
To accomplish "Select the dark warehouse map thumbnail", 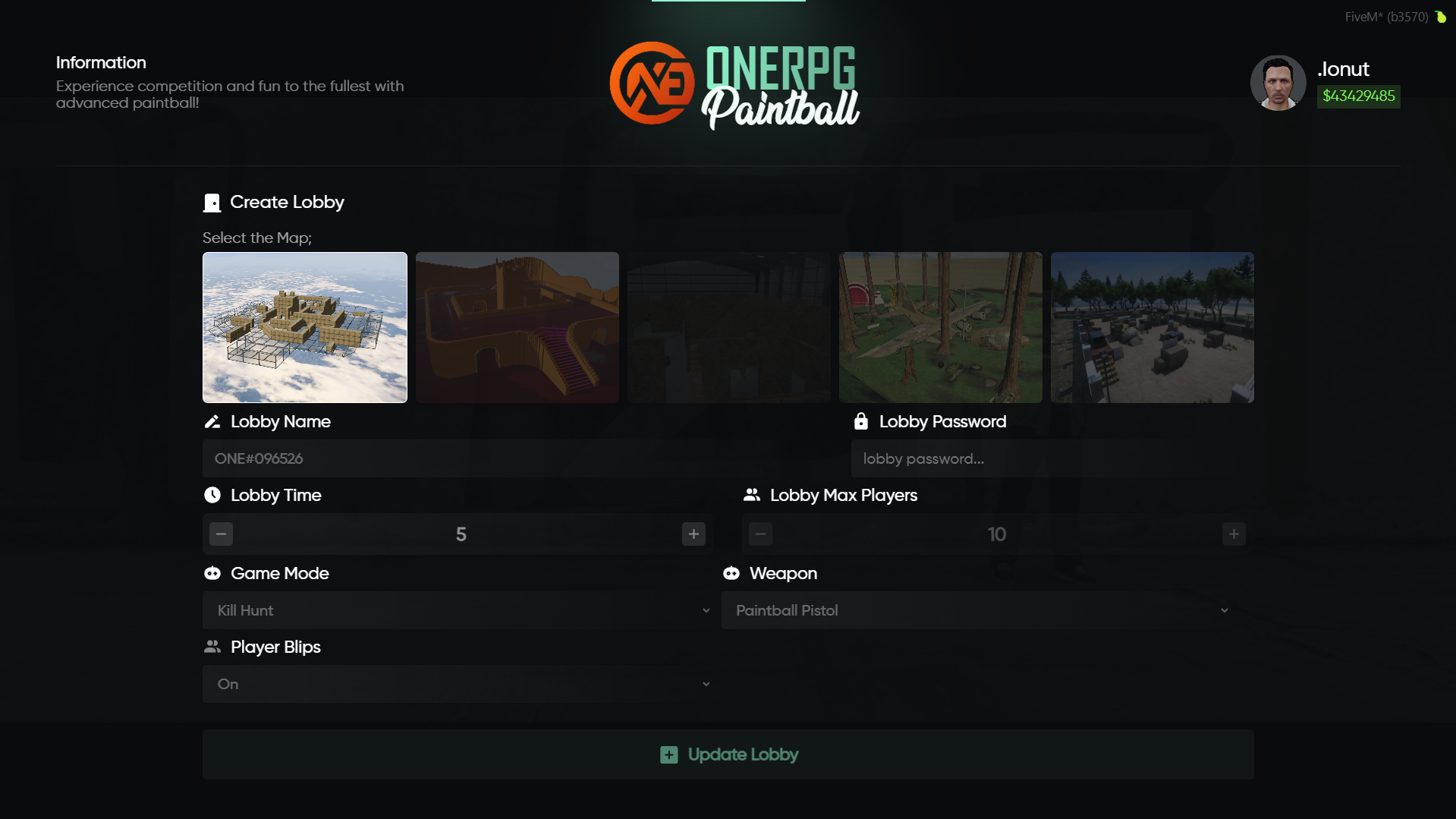I will [729, 327].
